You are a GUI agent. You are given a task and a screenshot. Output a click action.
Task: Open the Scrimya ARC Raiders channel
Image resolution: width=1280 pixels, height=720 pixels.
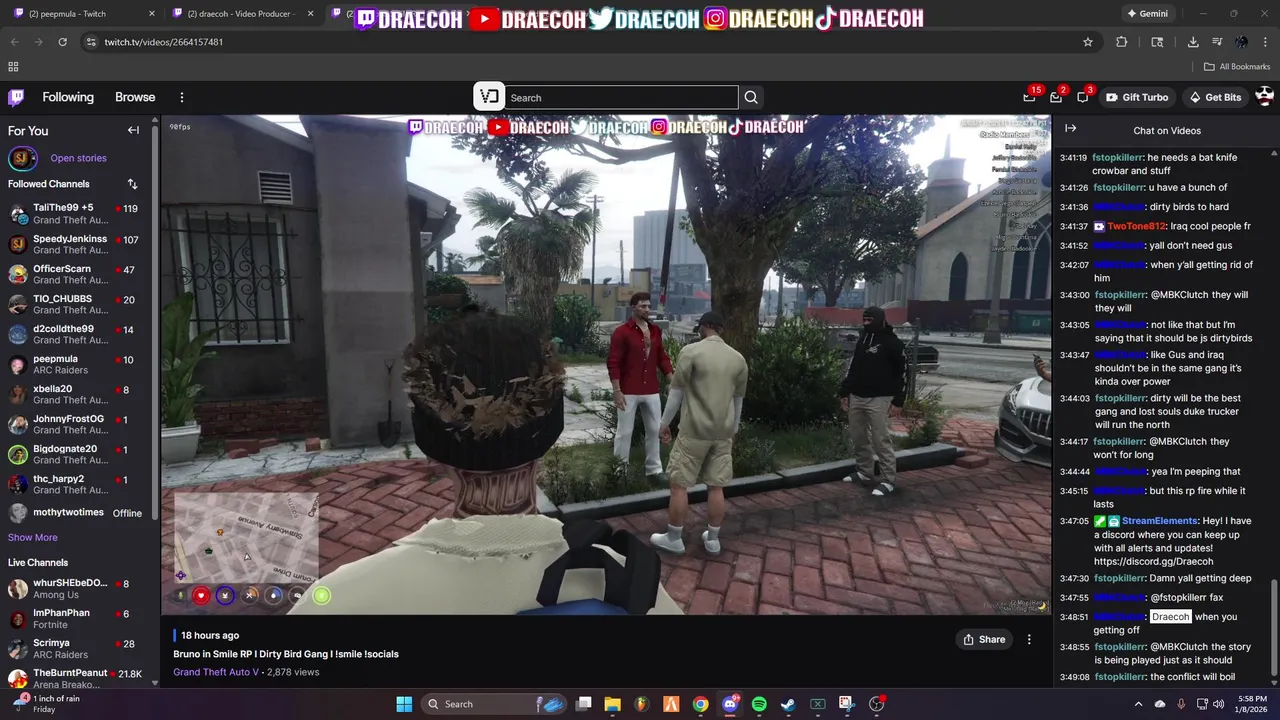click(x=76, y=648)
